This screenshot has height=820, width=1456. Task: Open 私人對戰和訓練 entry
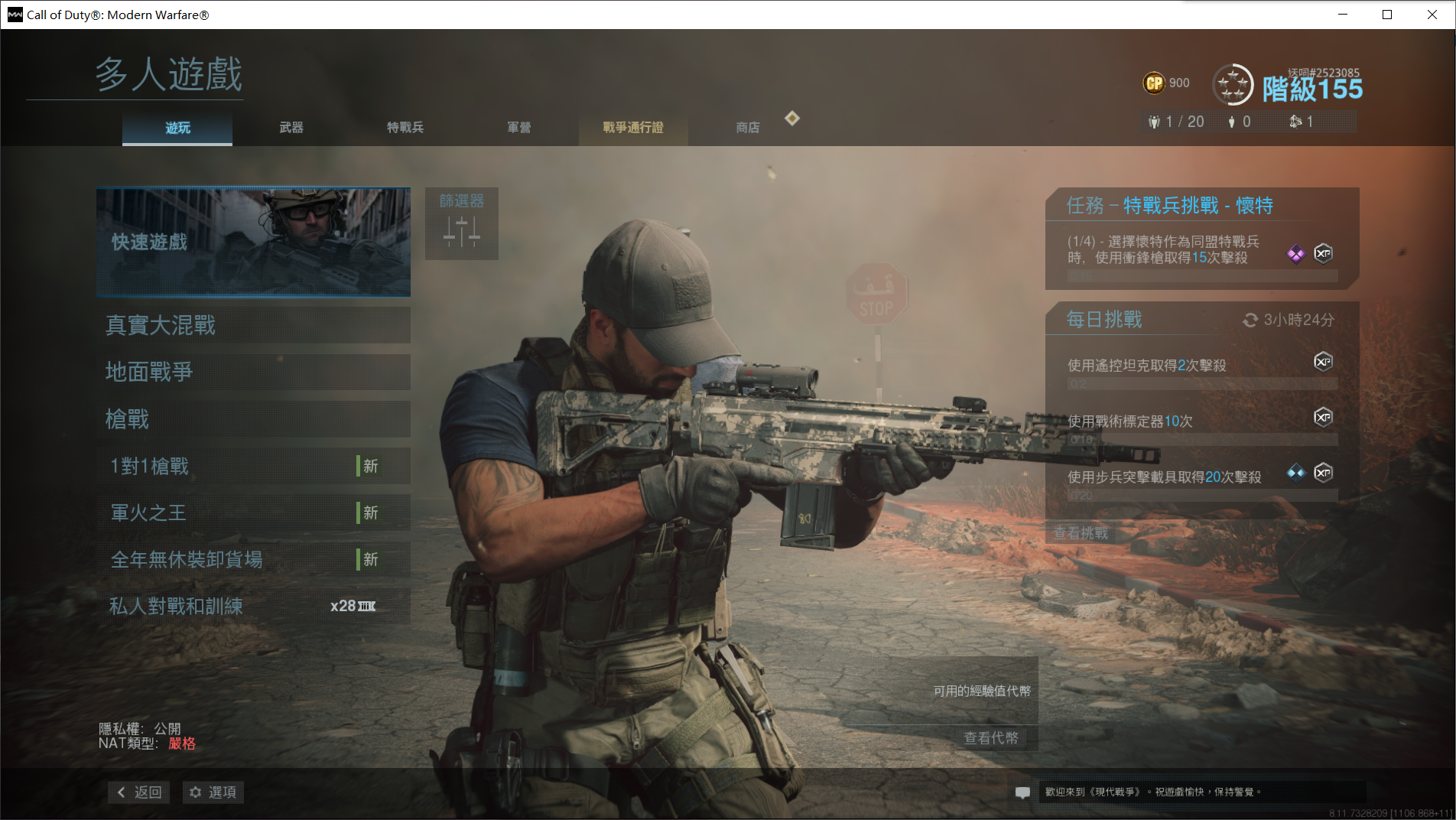point(253,606)
